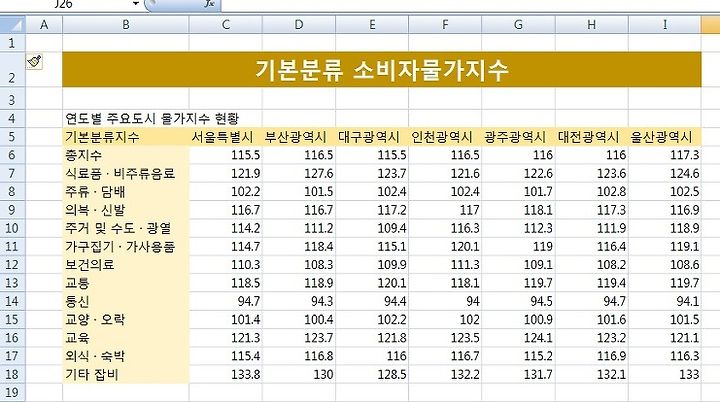Viewport: 720px width, 402px height.
Task: Select column E header
Action: pos(372,24)
